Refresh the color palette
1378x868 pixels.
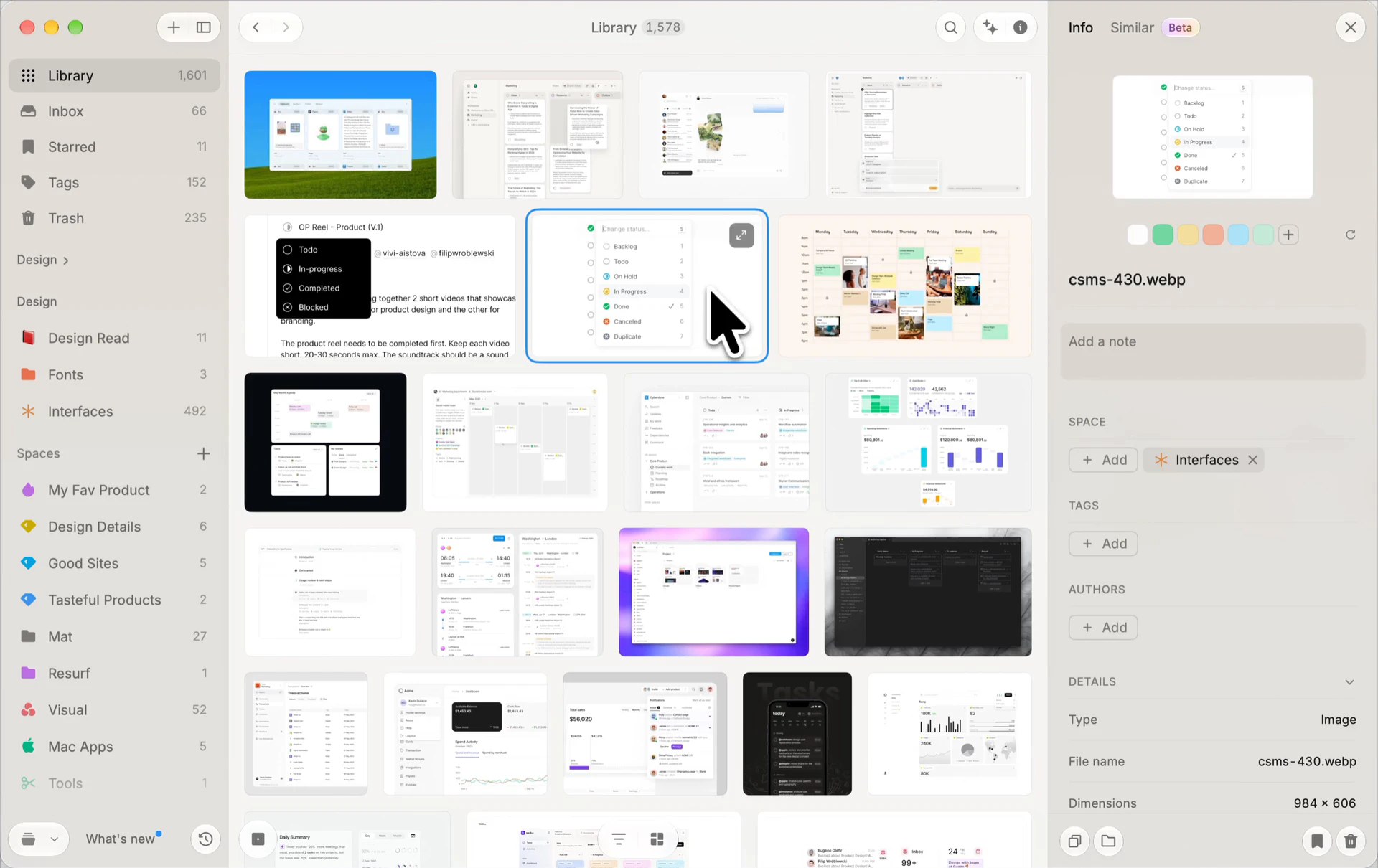[1350, 235]
